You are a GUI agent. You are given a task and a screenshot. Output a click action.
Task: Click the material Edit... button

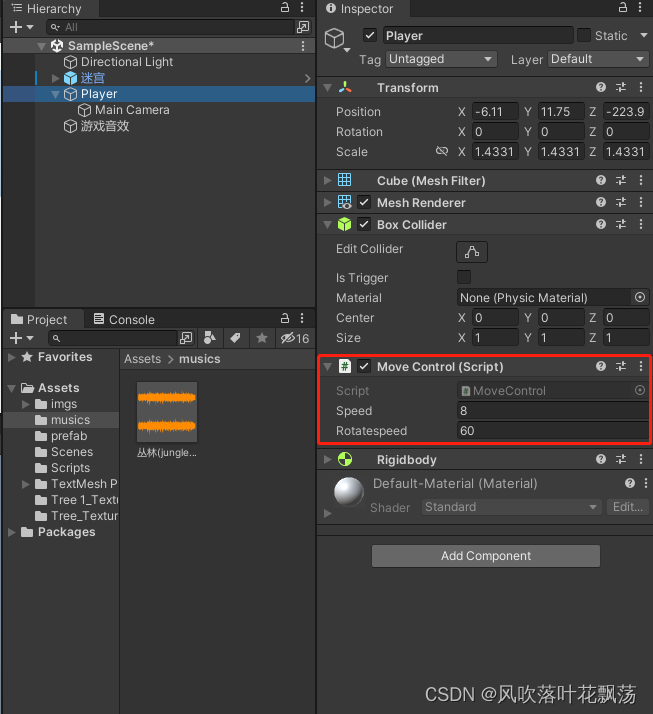(628, 507)
